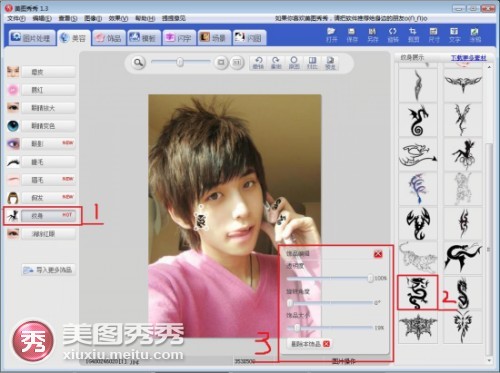Click the 对比 compare icon
This screenshot has width=500, height=373.
click(x=312, y=63)
